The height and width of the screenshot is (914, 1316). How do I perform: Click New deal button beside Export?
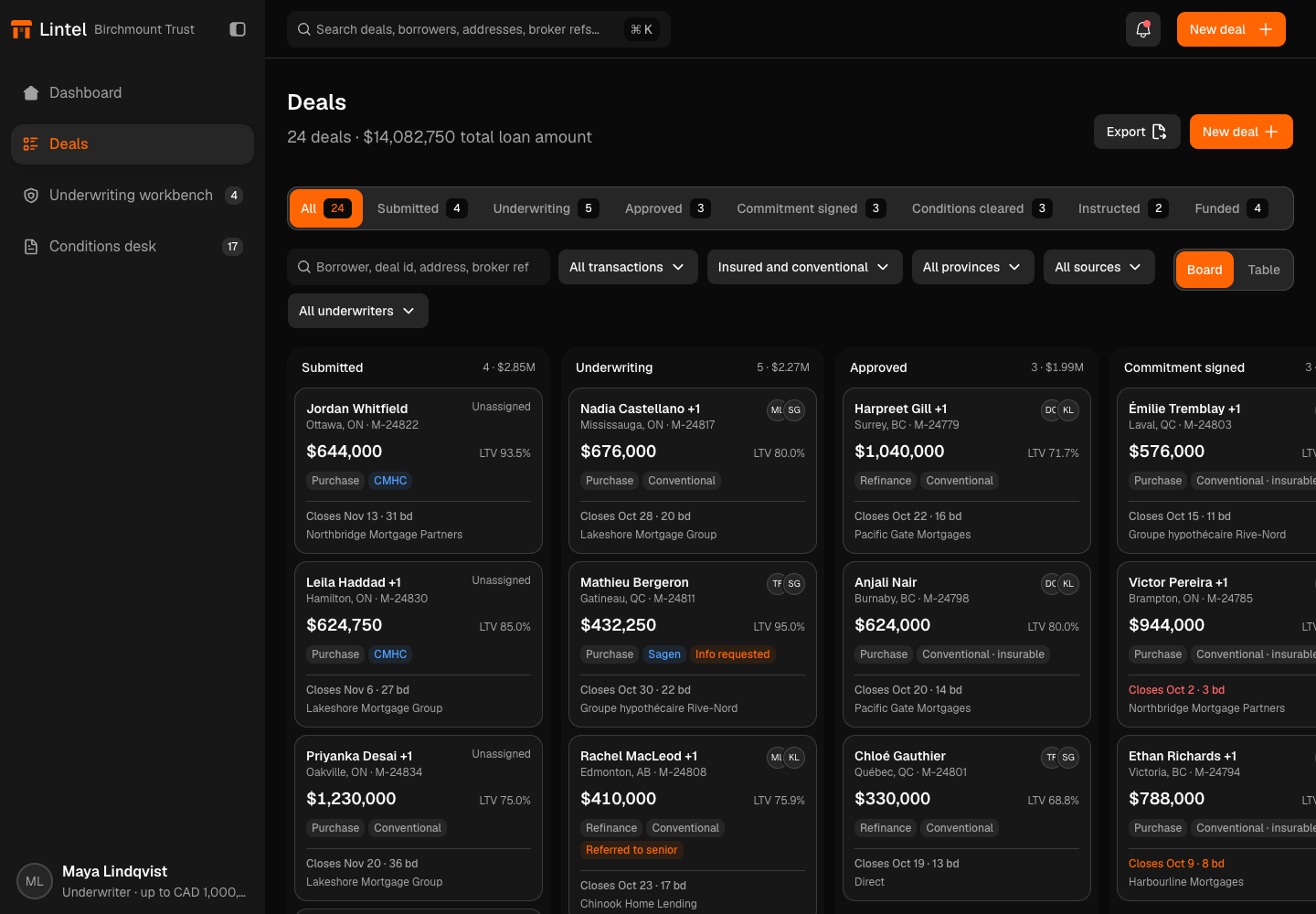(1241, 132)
